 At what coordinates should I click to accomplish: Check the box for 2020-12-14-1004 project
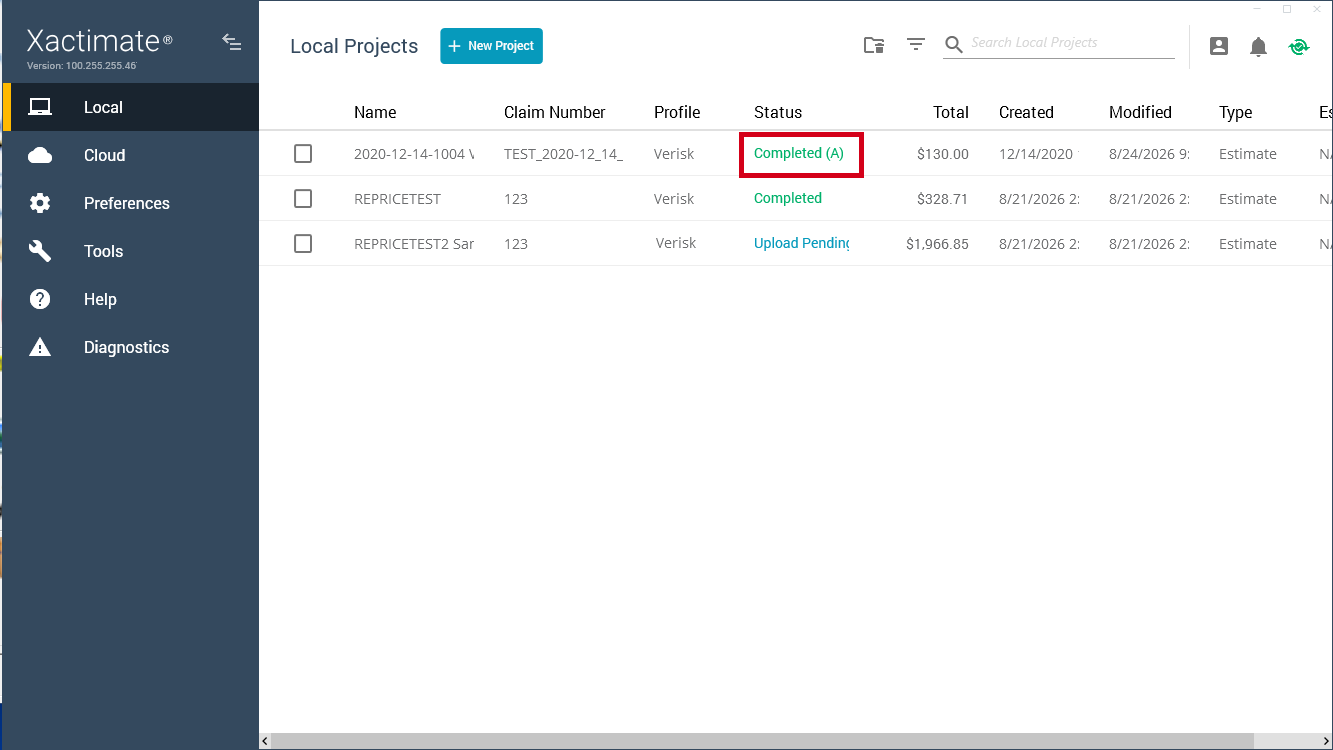pyautogui.click(x=303, y=153)
